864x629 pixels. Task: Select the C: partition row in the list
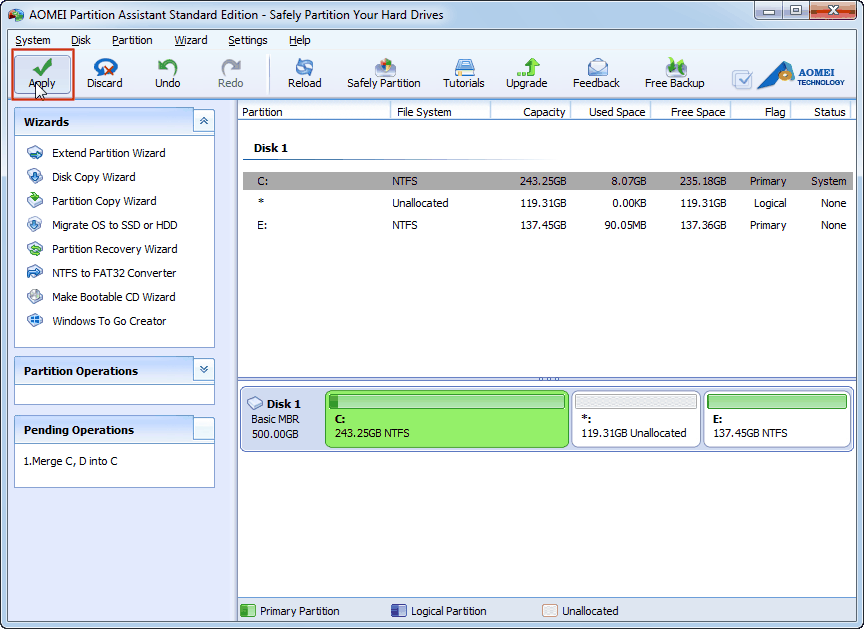(x=548, y=181)
